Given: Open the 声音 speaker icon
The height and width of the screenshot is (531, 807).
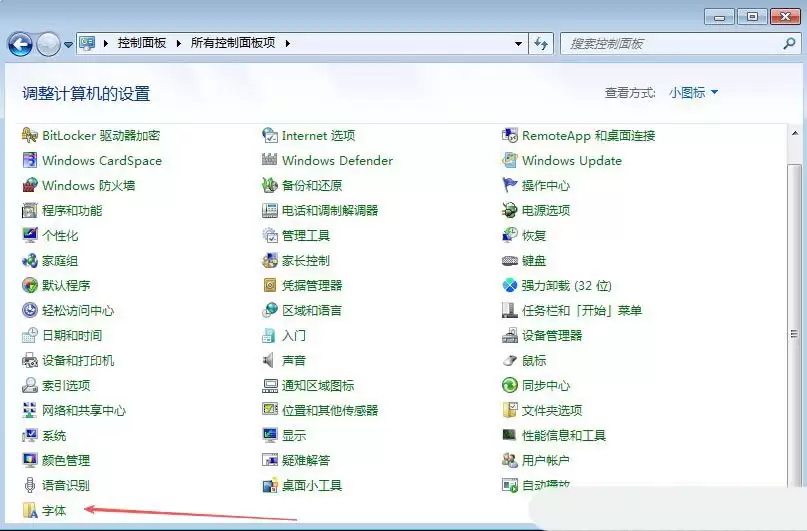Looking at the screenshot, I should point(270,360).
